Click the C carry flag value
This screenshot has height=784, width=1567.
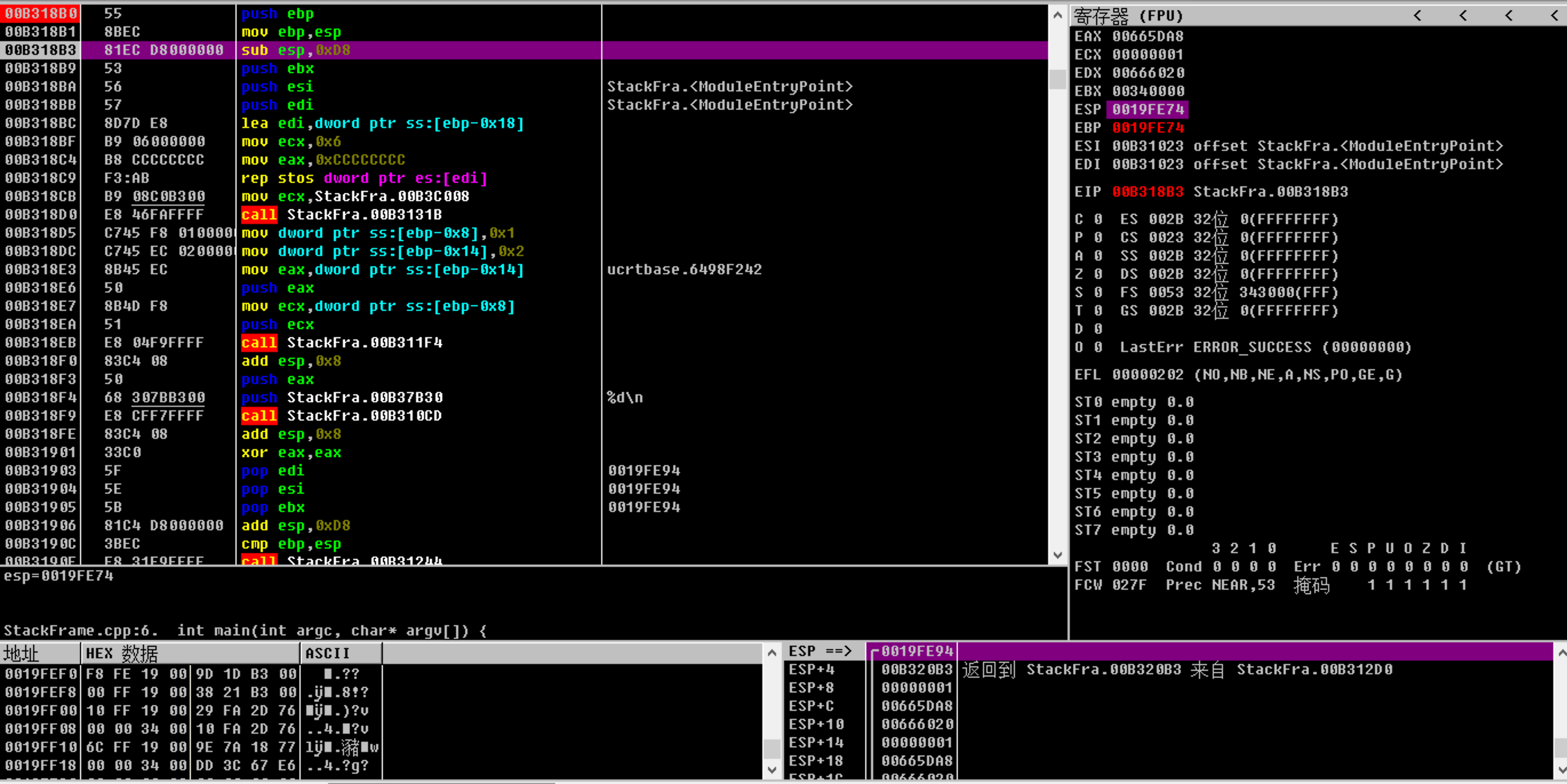[x=1098, y=219]
